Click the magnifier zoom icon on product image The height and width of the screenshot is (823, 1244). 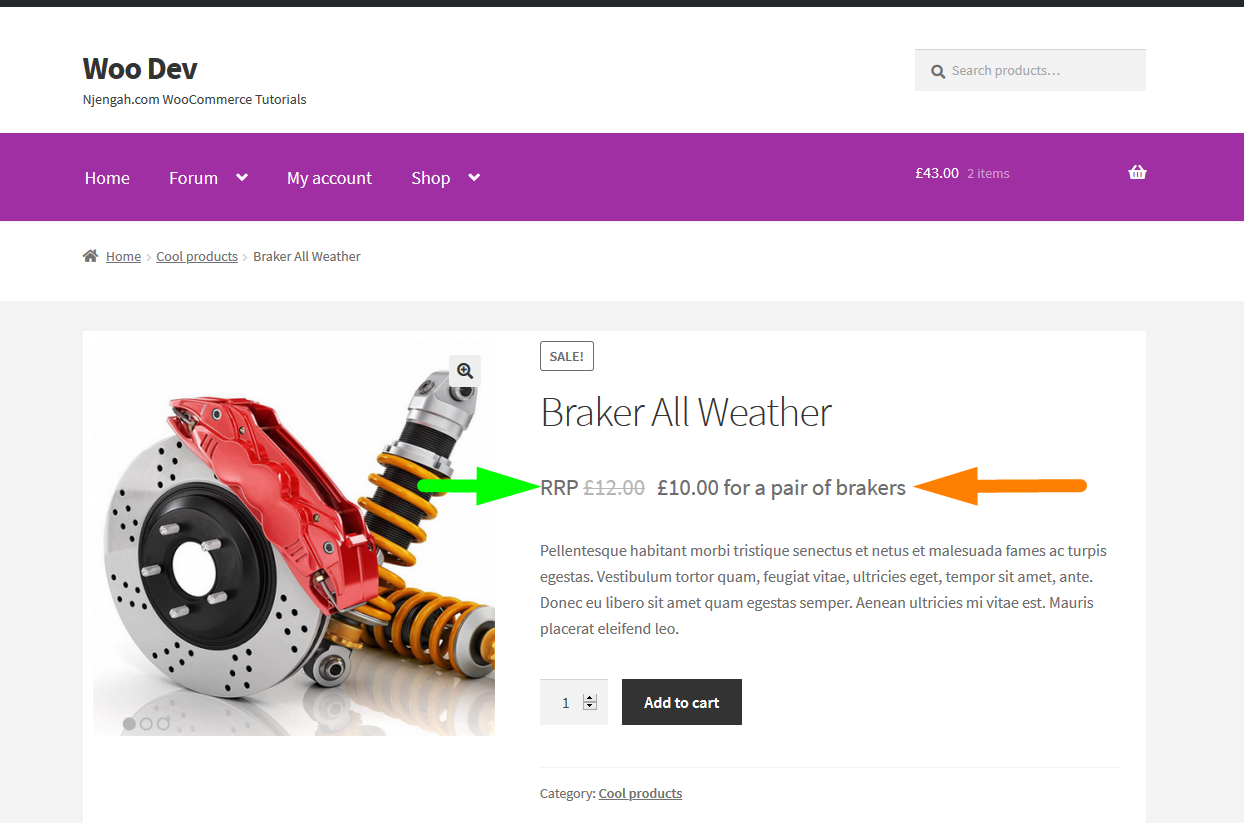click(x=465, y=371)
